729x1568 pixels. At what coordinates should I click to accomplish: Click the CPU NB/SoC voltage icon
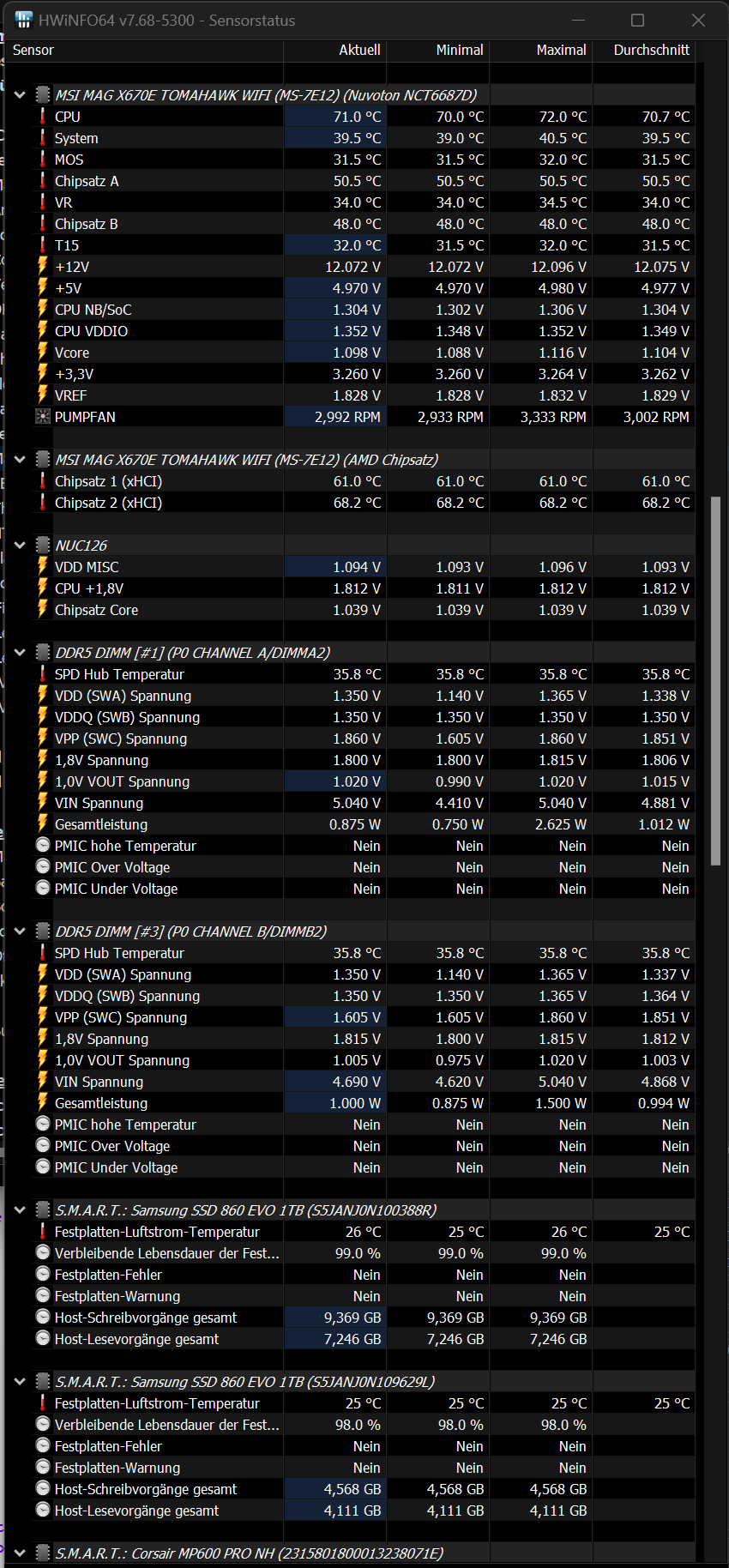point(43,310)
